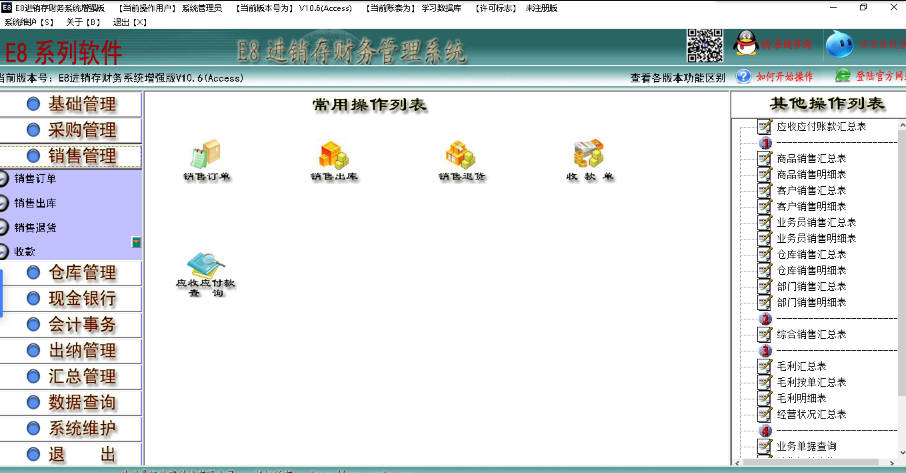Expand the 现金银行 module in the sidebar

[70, 299]
